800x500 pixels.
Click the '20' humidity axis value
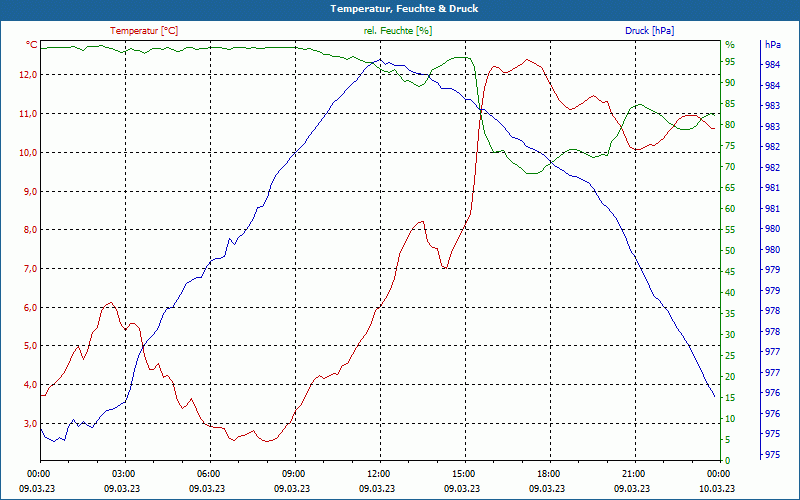[730, 377]
